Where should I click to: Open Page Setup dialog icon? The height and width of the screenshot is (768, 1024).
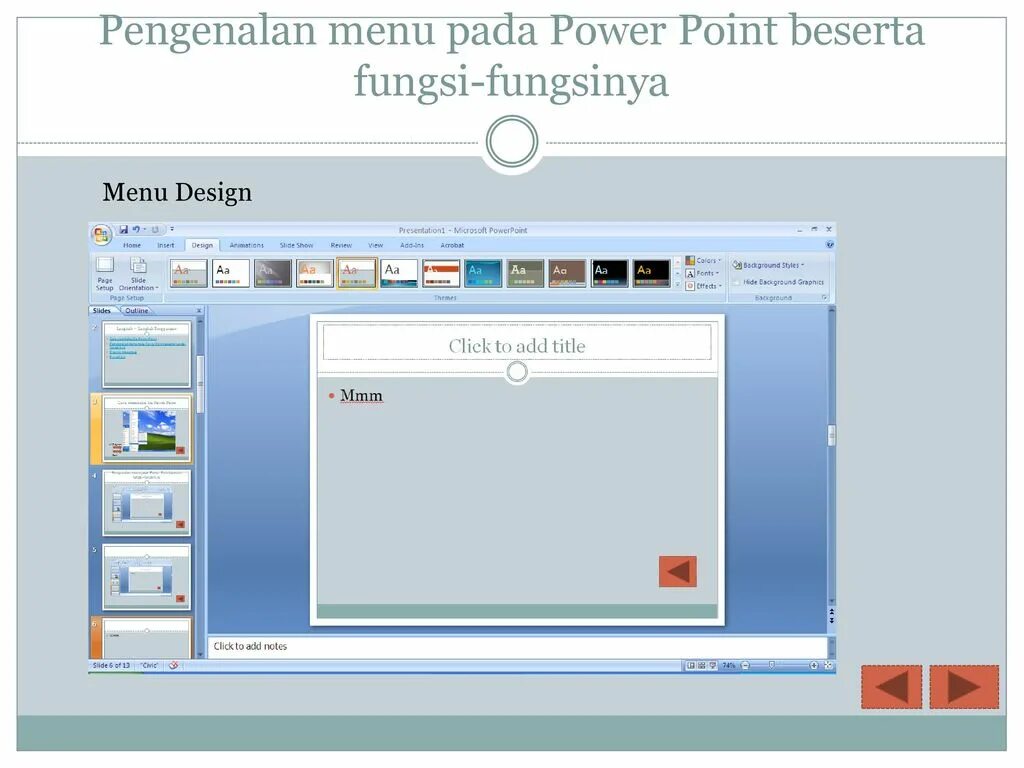click(104, 273)
